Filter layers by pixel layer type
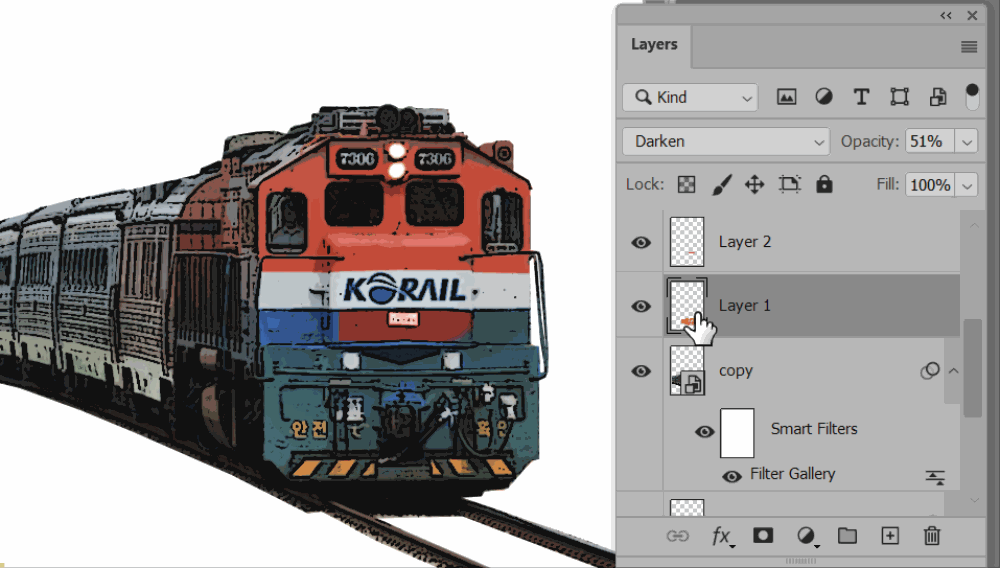 (x=786, y=97)
